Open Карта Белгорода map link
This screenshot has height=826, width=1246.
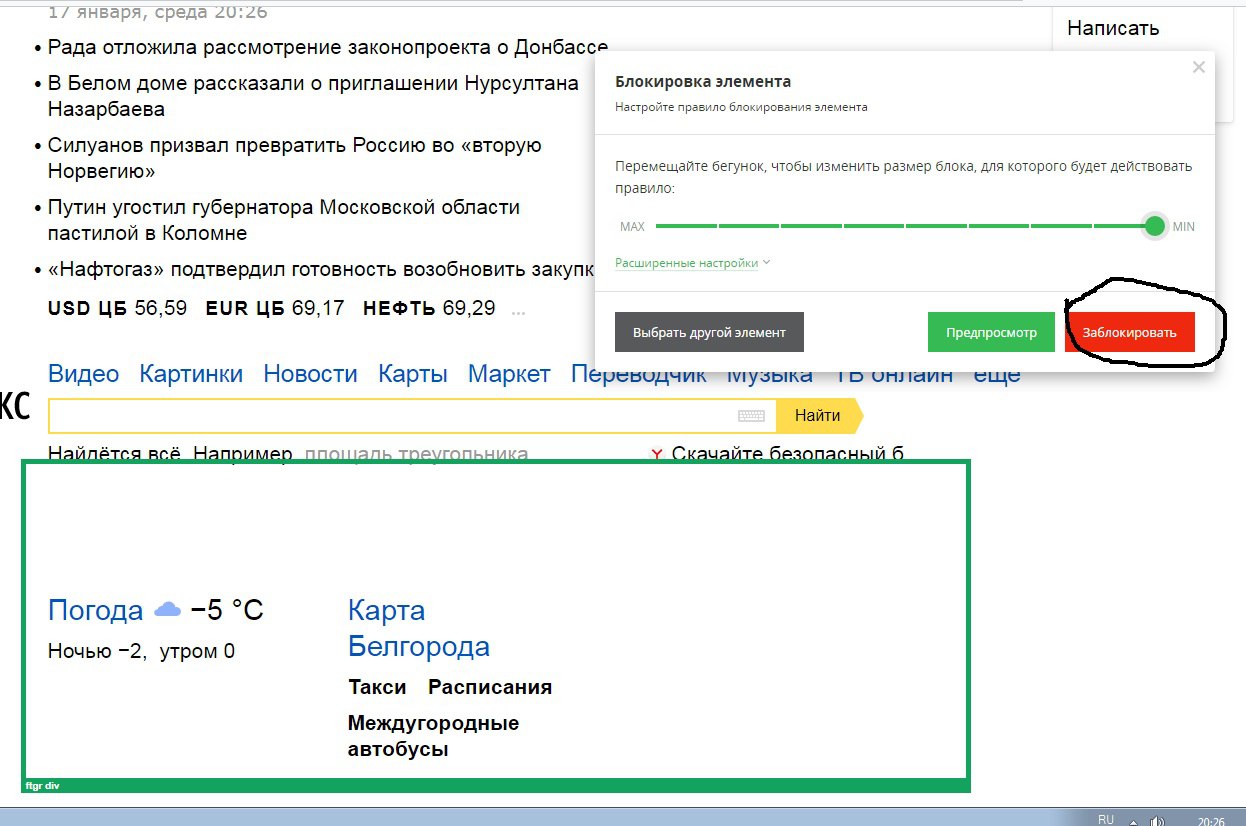tap(418, 628)
